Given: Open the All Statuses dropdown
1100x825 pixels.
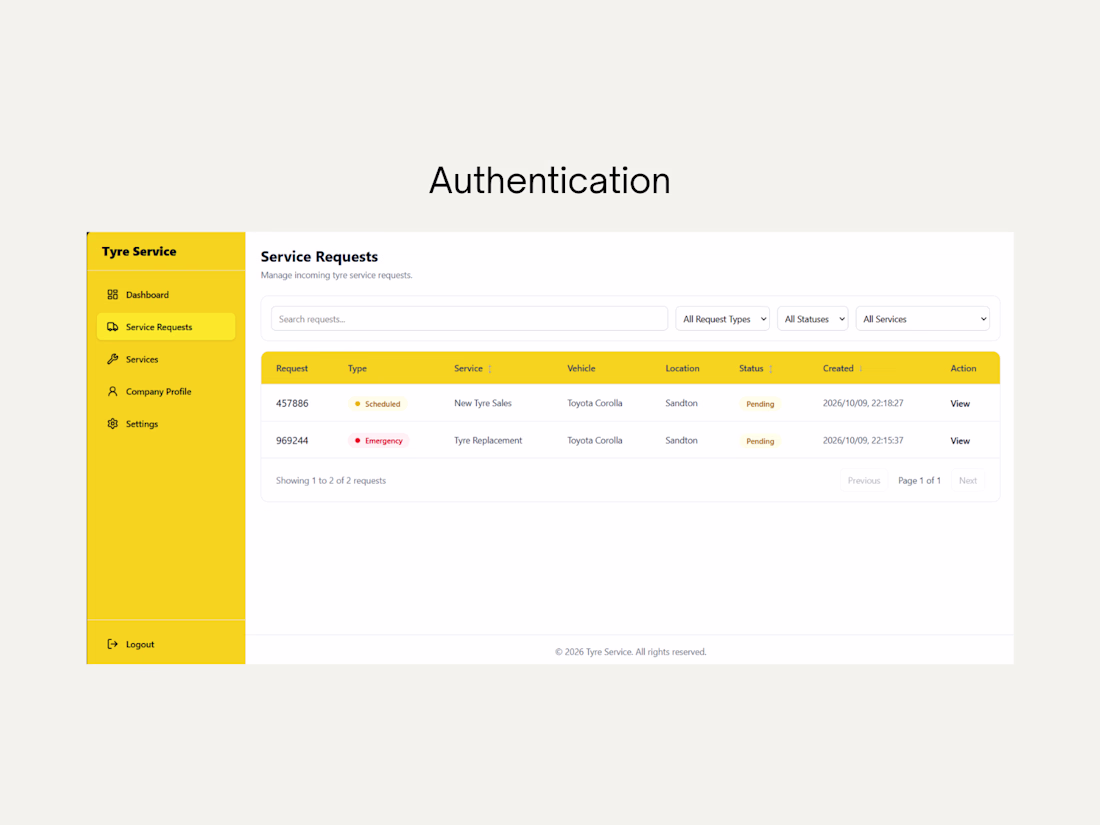Looking at the screenshot, I should click(x=812, y=319).
